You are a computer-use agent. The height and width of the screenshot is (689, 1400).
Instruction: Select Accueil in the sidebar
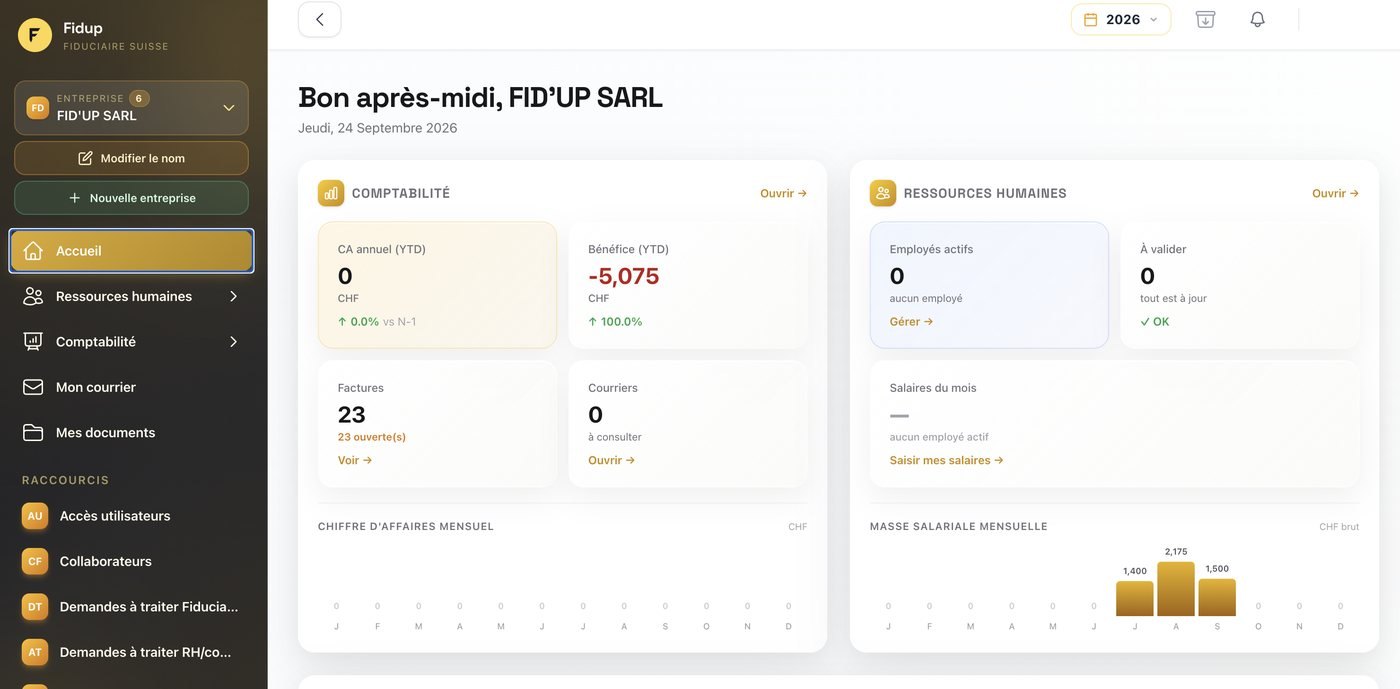131,251
